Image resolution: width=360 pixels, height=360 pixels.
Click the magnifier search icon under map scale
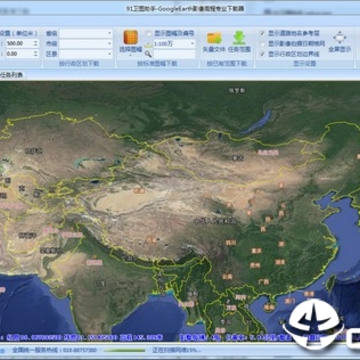click(148, 54)
